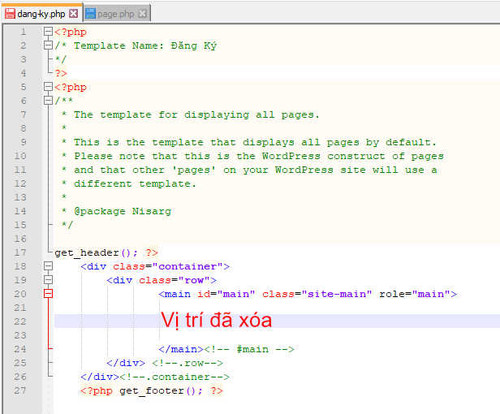Click the 'get_footer();' code on line 27
The image size is (500, 414).
pos(161,391)
